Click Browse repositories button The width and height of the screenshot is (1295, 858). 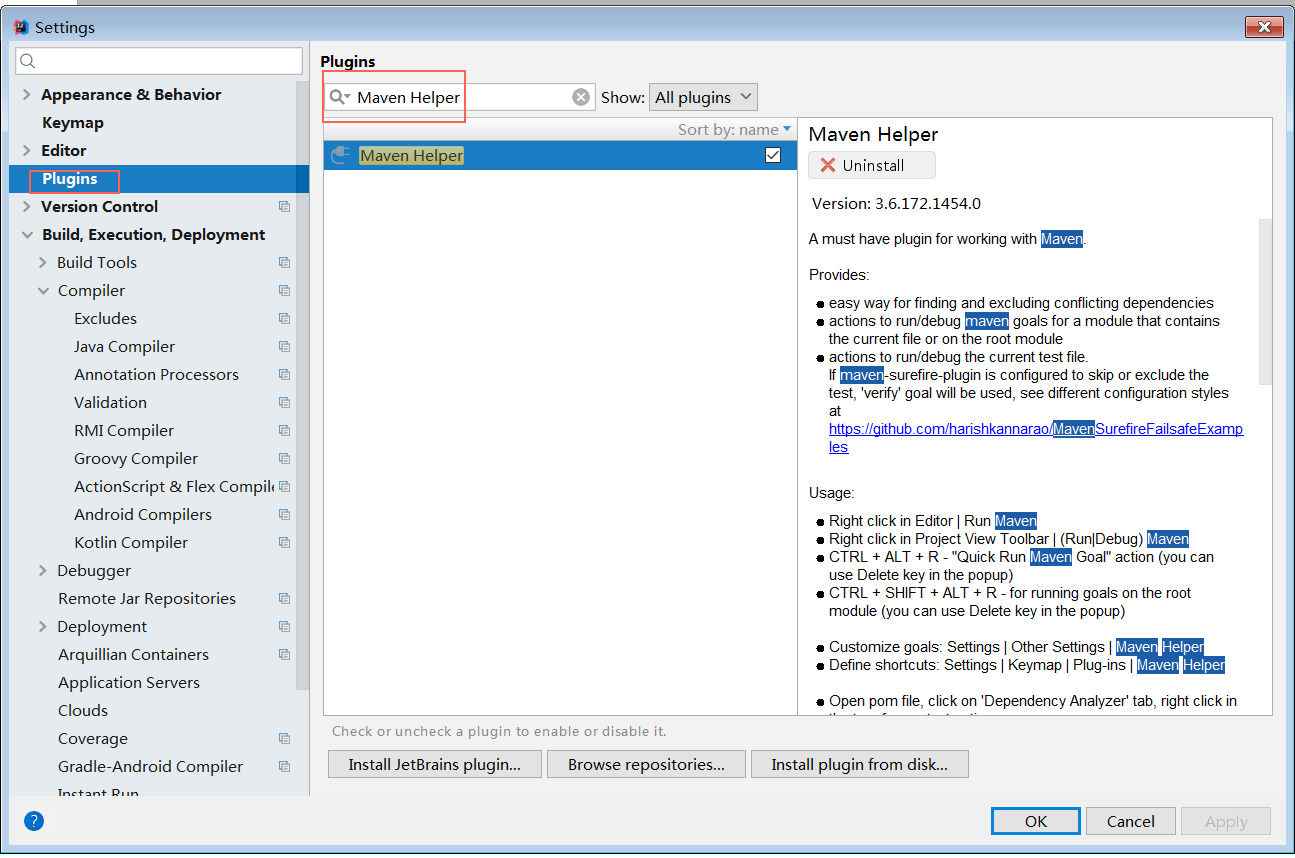point(646,764)
